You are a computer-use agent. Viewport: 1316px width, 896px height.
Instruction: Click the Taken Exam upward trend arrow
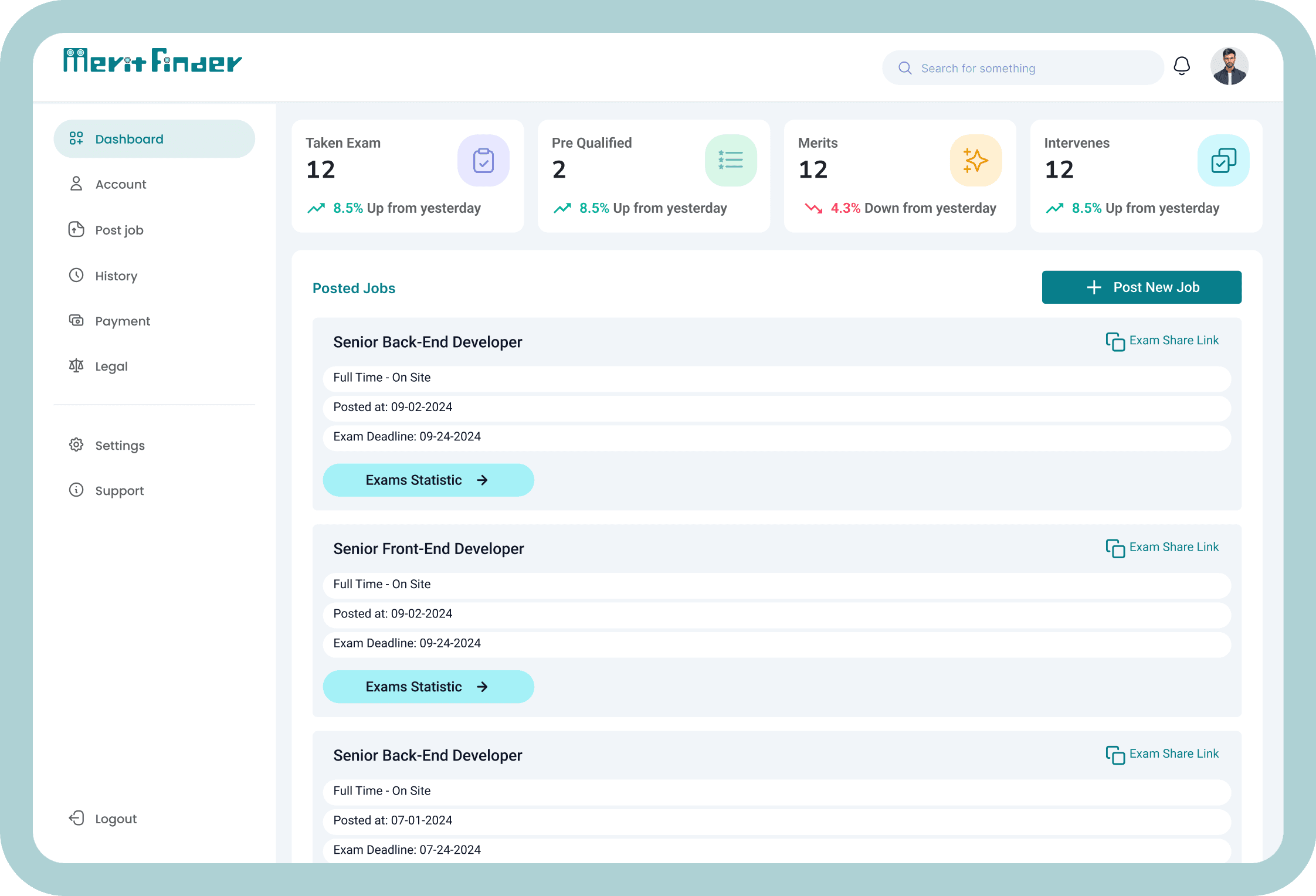pos(316,208)
